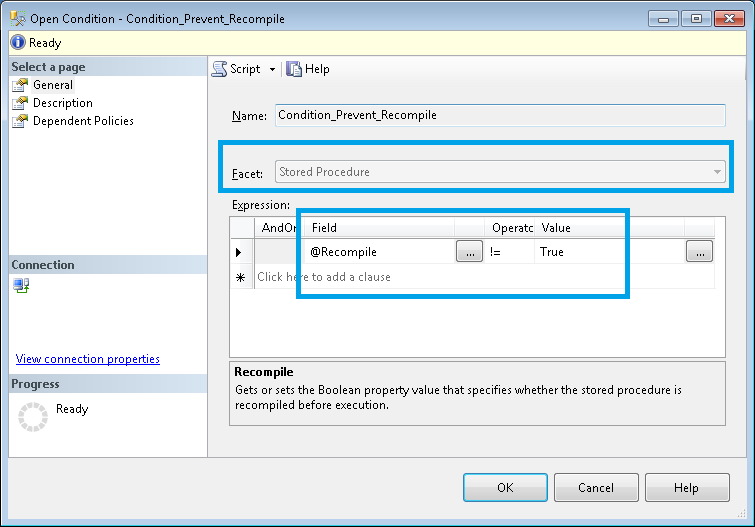The width and height of the screenshot is (755, 527).
Task: Click the Script toolbar icon
Action: (221, 69)
